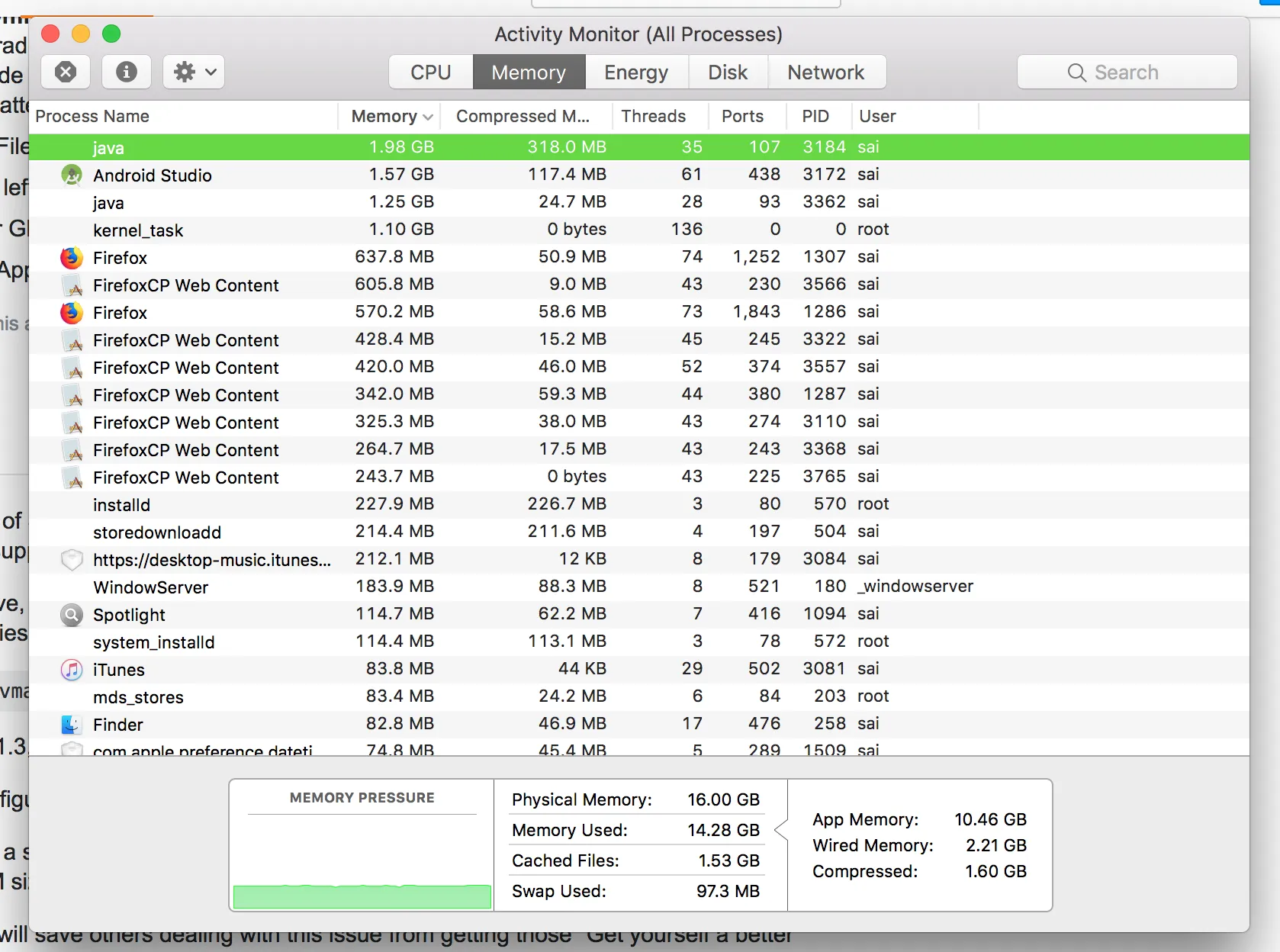
Task: Click Firefox icon for 637.8 MB process
Action: tap(72, 258)
